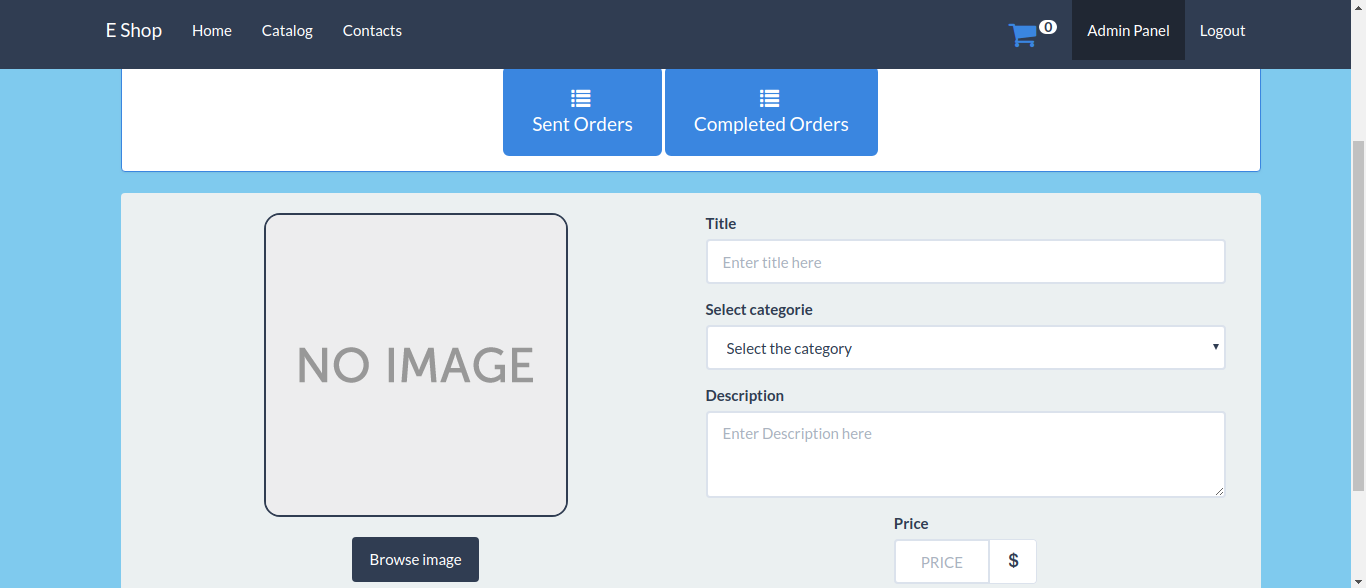Image resolution: width=1366 pixels, height=588 pixels.
Task: Click the NO IMAGE placeholder thumbnail
Action: coord(416,365)
